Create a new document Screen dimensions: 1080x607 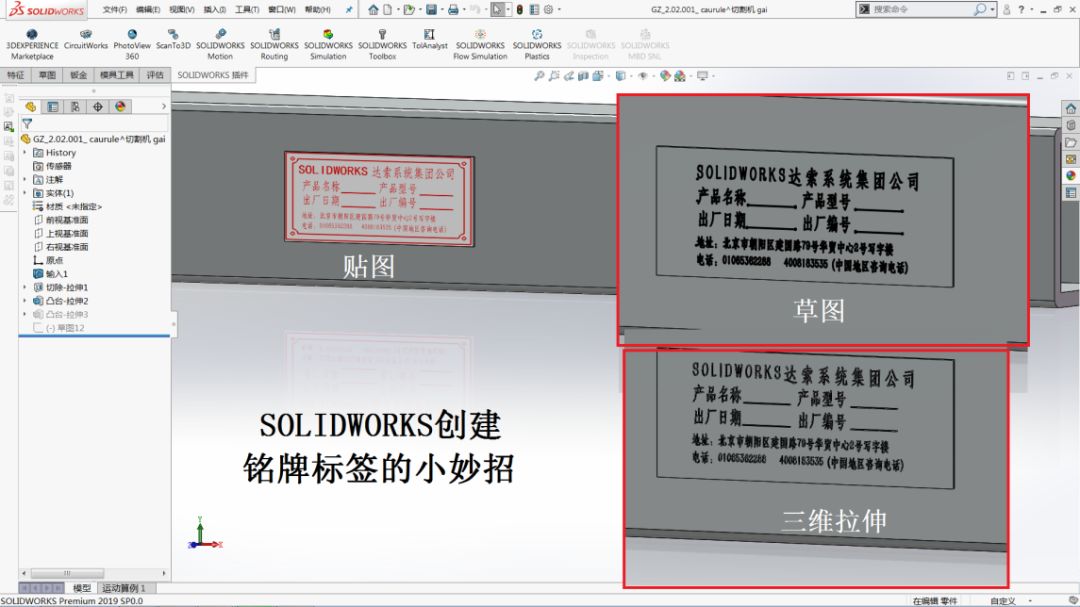(388, 10)
